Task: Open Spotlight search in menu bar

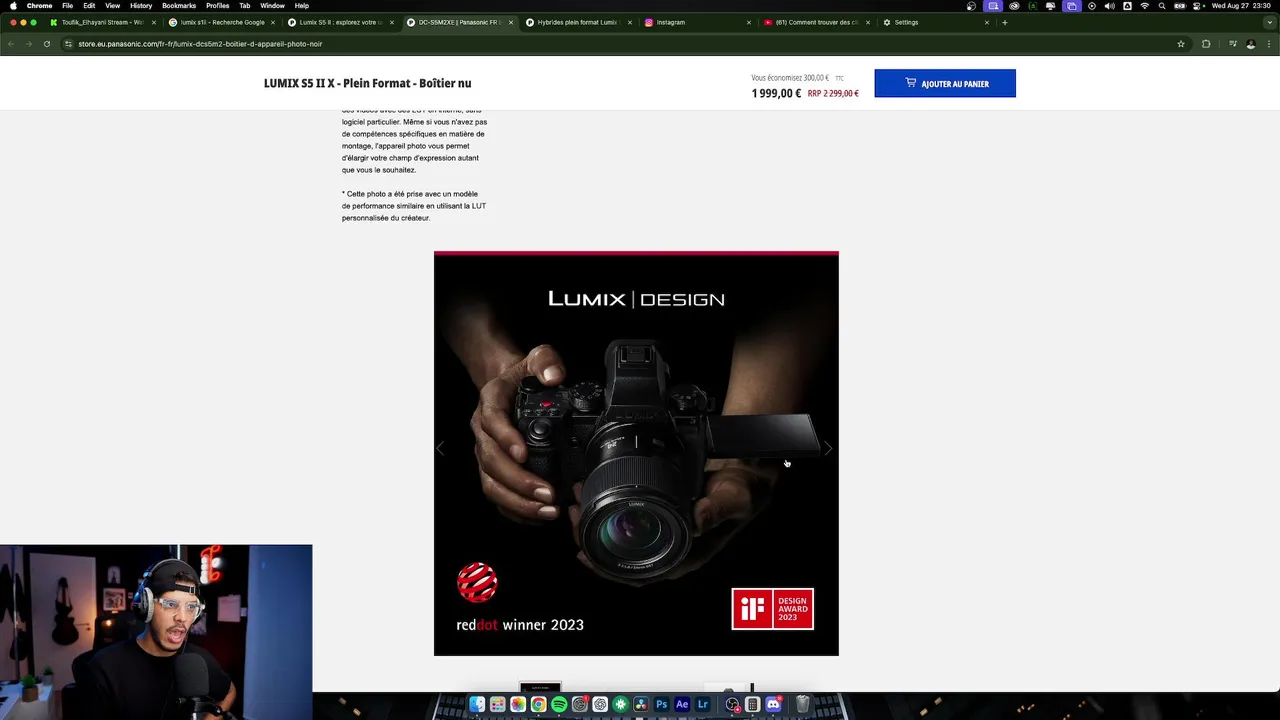Action: (1162, 6)
